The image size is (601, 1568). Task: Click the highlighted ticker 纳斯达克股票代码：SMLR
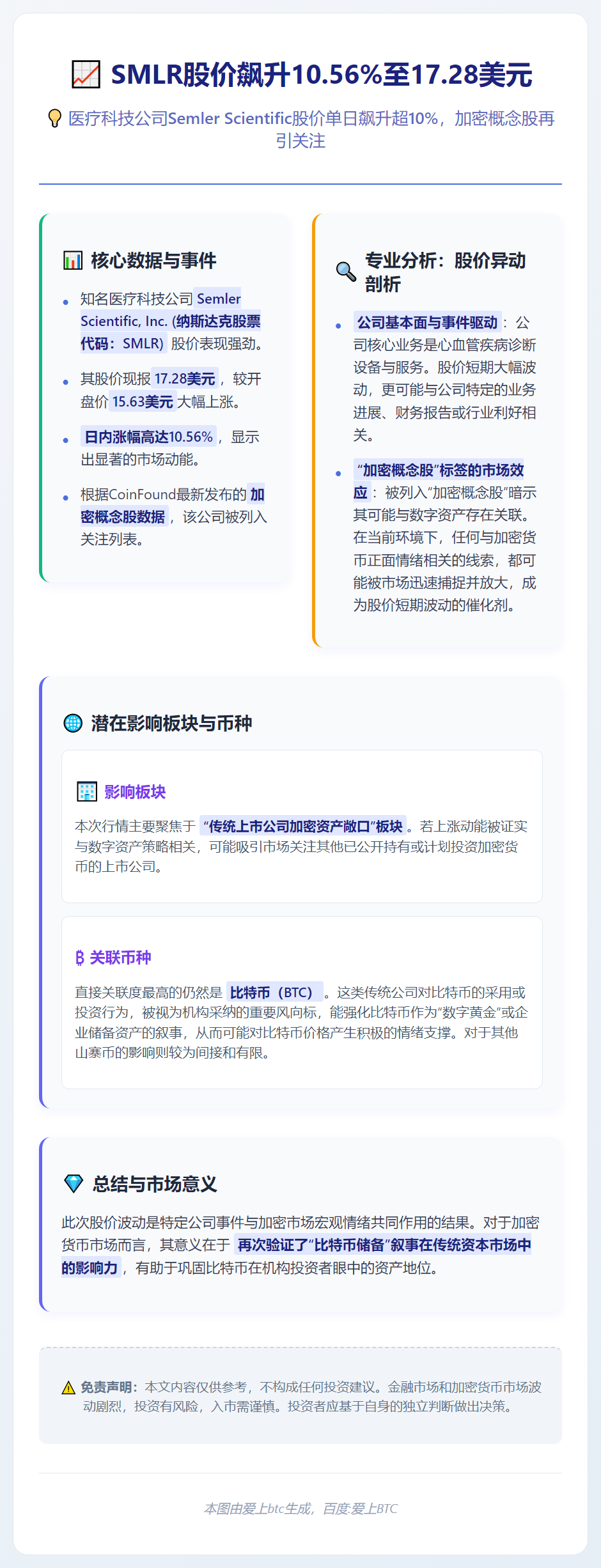171,332
